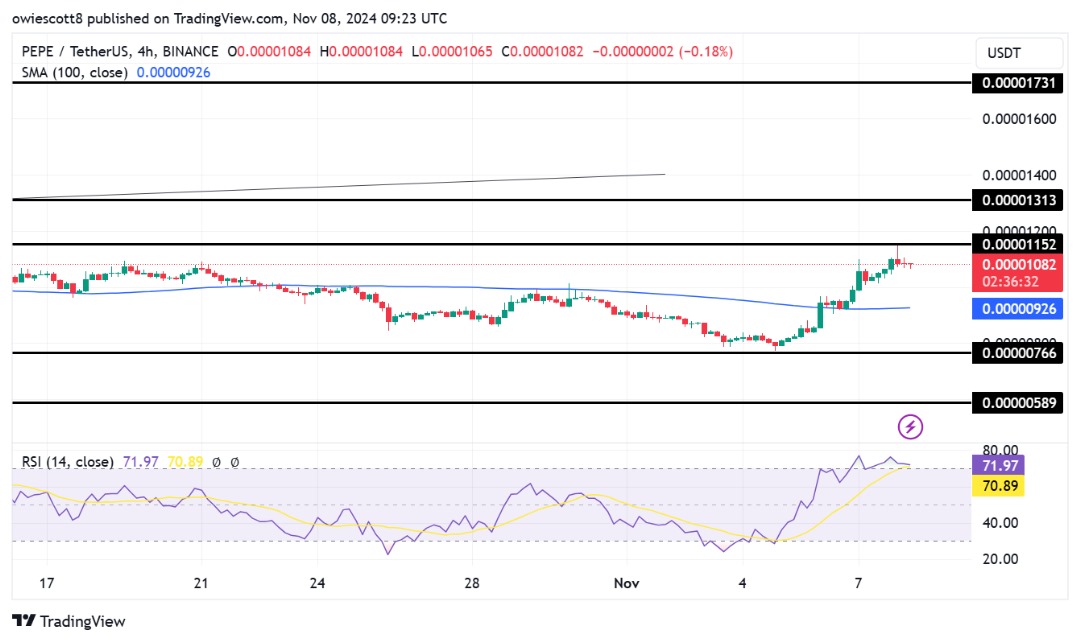Click the 0.00001152 resistance level label
Image resolution: width=1080 pixels, height=642 pixels.
point(1019,244)
